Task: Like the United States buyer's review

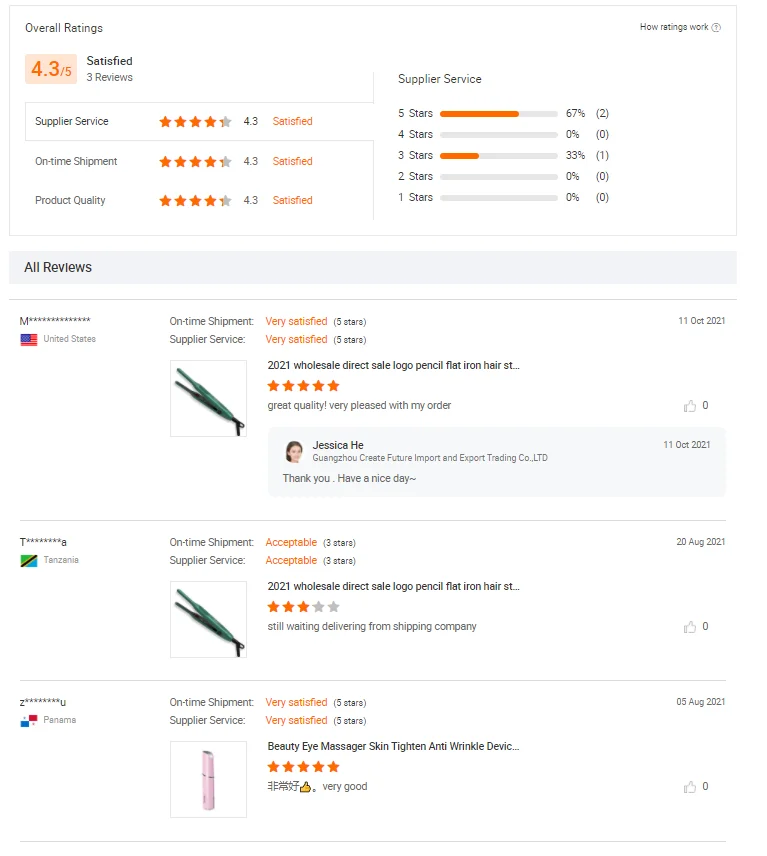Action: 690,406
